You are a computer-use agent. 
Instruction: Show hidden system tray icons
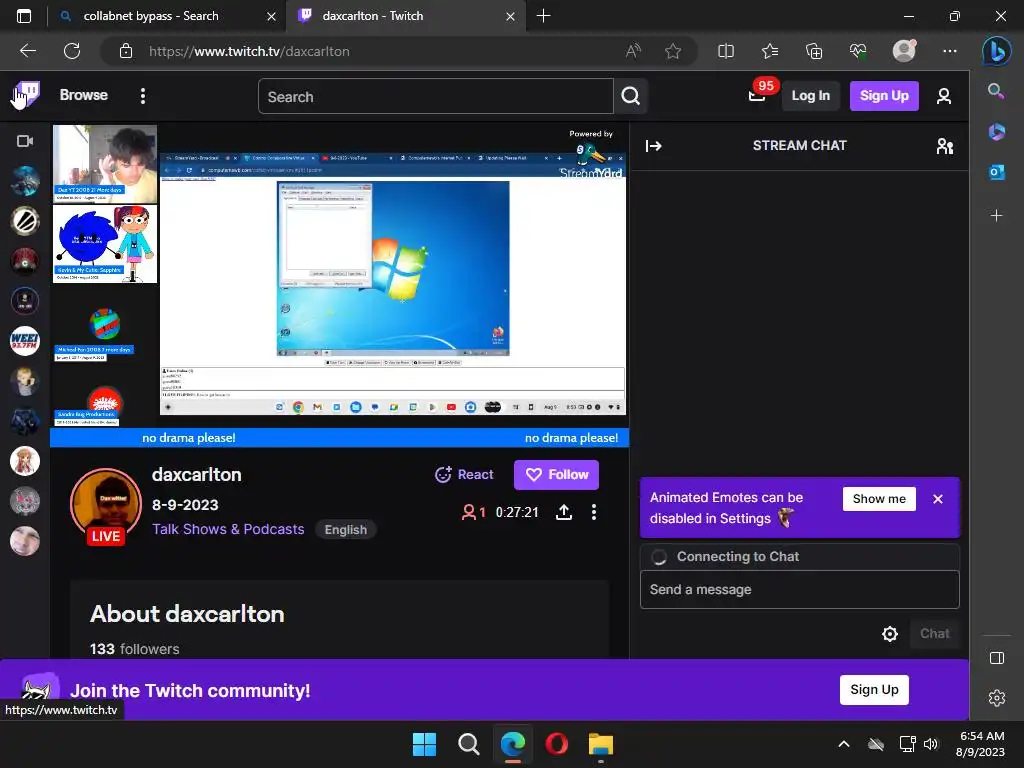[x=844, y=744]
